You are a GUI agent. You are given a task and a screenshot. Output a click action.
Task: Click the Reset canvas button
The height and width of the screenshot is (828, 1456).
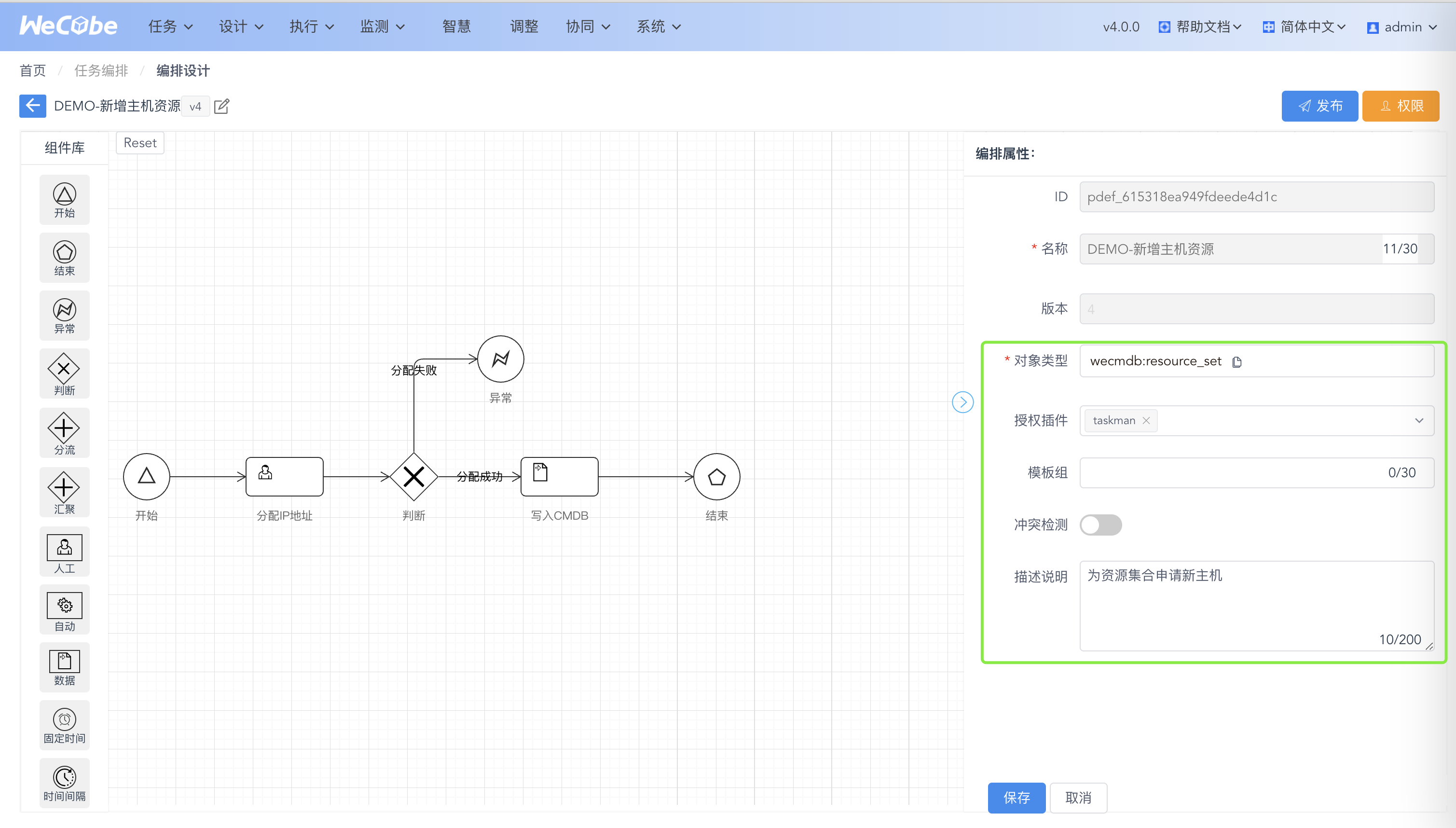point(140,143)
